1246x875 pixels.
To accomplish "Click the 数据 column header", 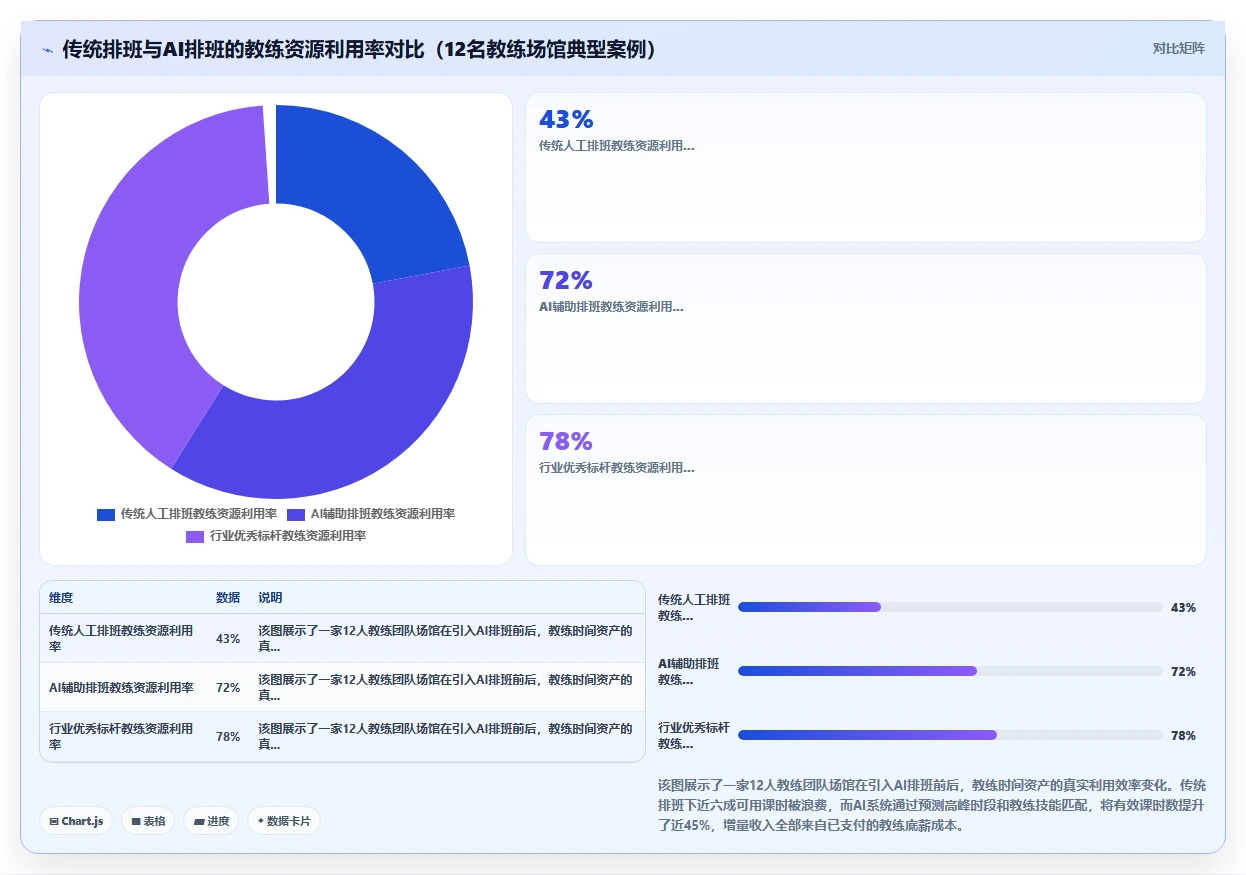I will tap(228, 598).
